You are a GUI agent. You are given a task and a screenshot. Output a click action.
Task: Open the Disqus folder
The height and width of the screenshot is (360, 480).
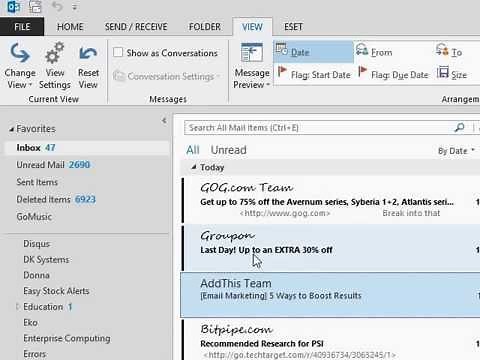pos(36,244)
